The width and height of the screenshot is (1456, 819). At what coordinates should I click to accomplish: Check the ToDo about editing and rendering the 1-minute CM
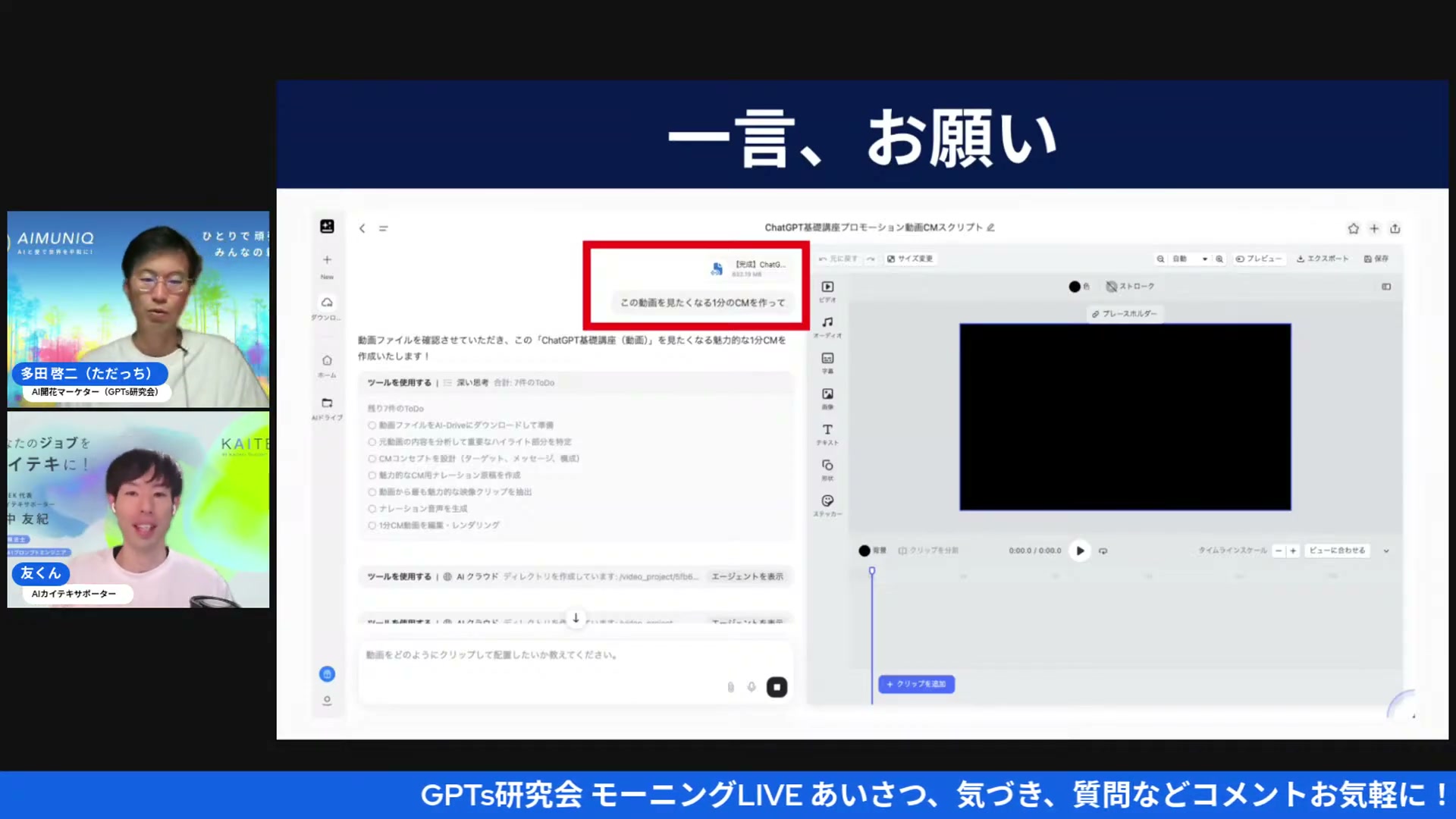click(x=372, y=526)
